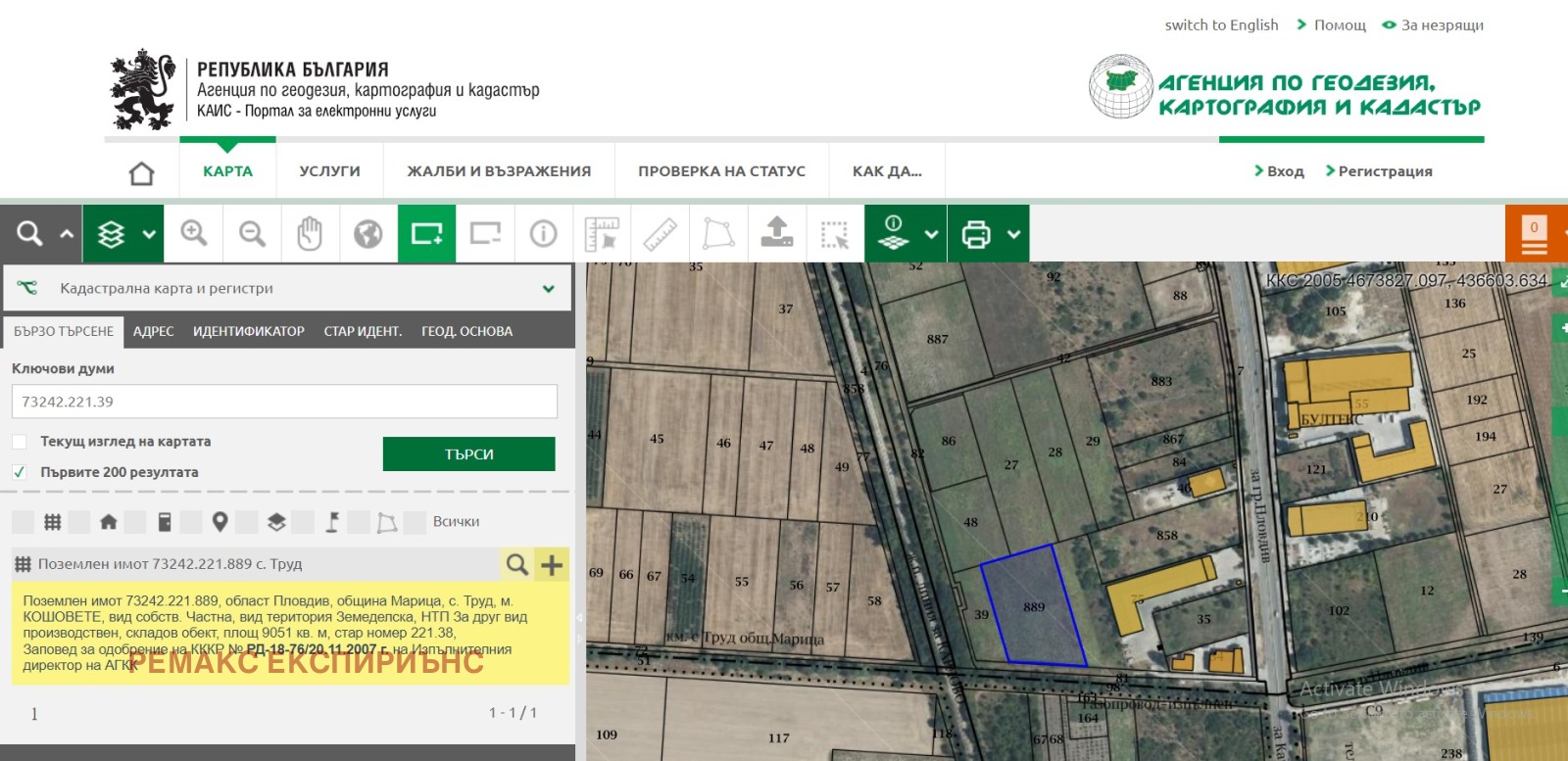This screenshot has width=1568, height=761.
Task: Click the home icon in navigation bar
Action: [x=142, y=173]
